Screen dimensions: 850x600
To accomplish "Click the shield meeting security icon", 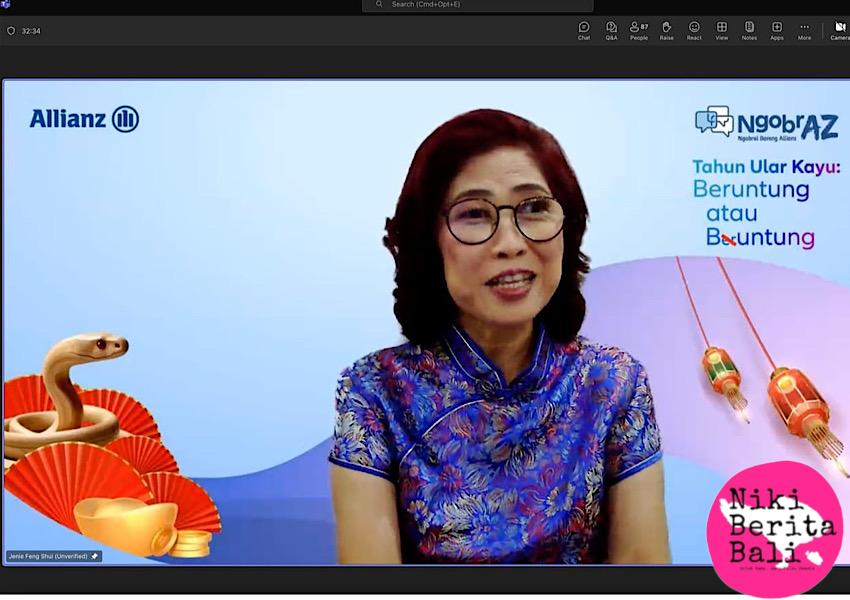I will pos(11,31).
